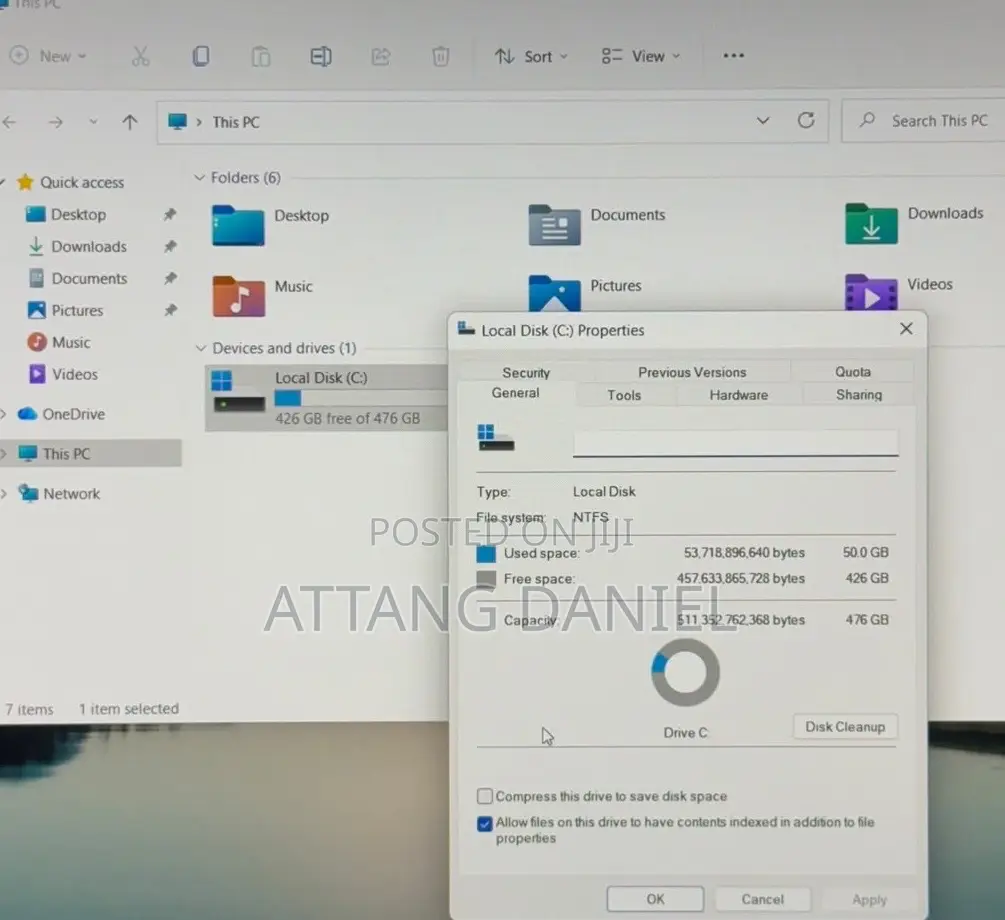
Task: Close the Local Disk Properties dialog
Action: (906, 329)
